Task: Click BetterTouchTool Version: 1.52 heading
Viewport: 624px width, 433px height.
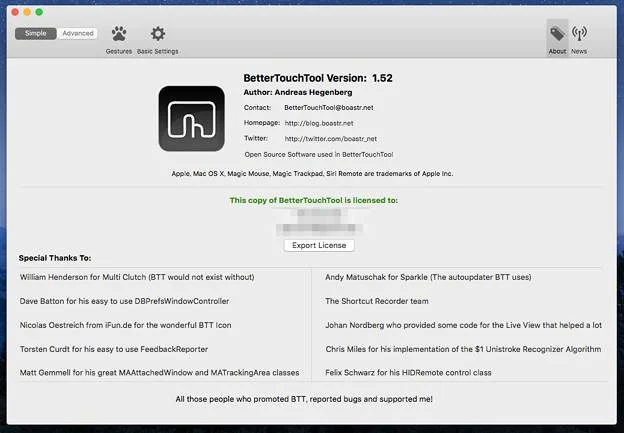Action: point(318,78)
